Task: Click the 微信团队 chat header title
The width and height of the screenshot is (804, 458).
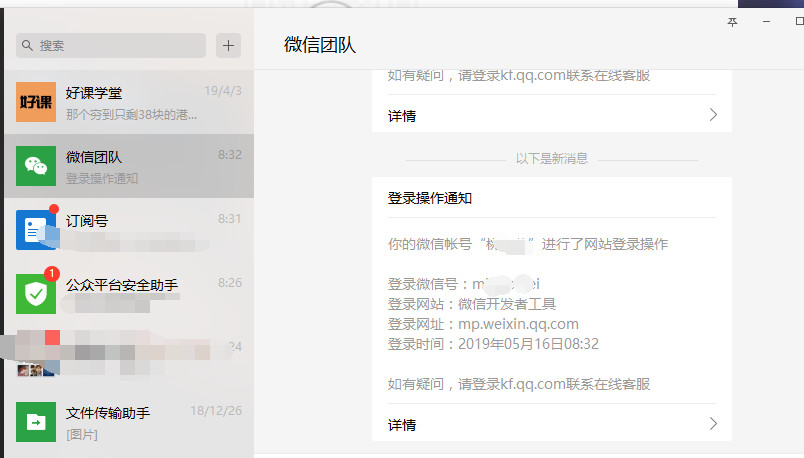Action: [x=320, y=45]
